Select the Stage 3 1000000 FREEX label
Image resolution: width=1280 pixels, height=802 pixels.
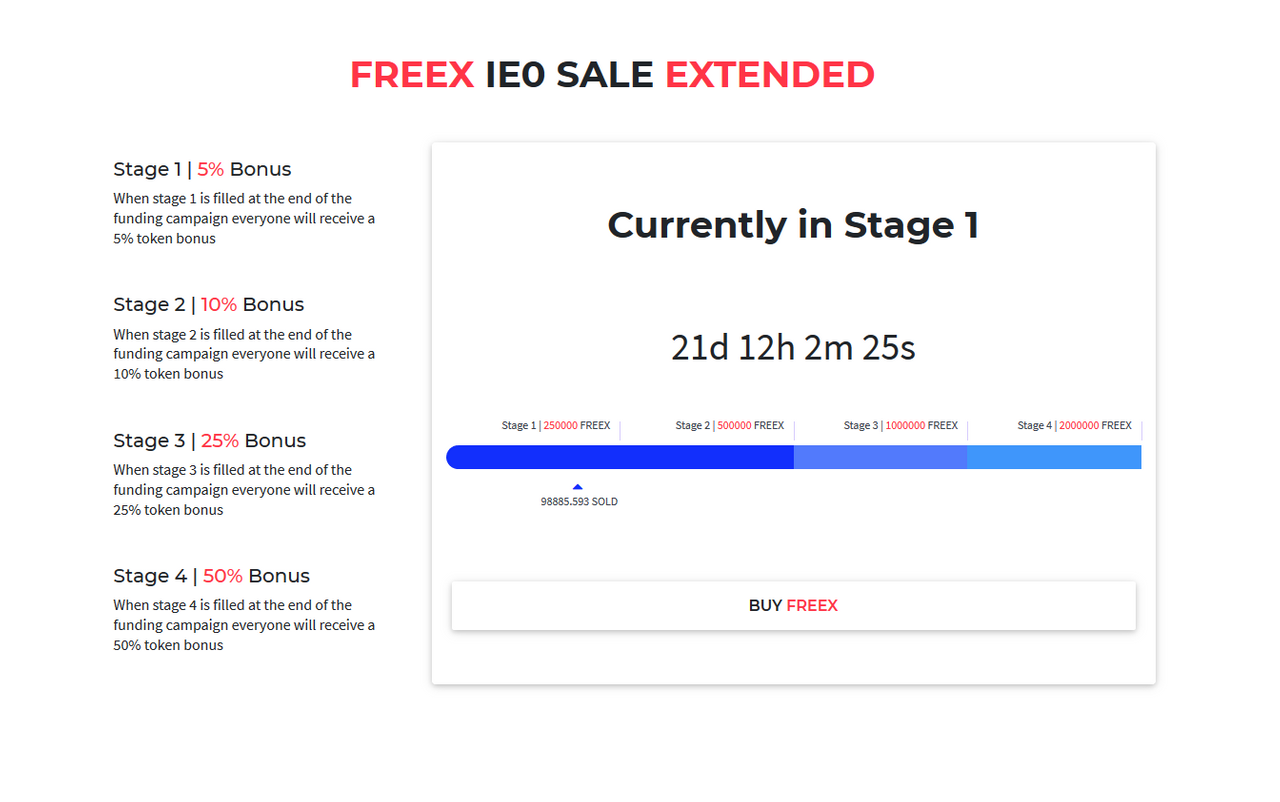tap(901, 426)
